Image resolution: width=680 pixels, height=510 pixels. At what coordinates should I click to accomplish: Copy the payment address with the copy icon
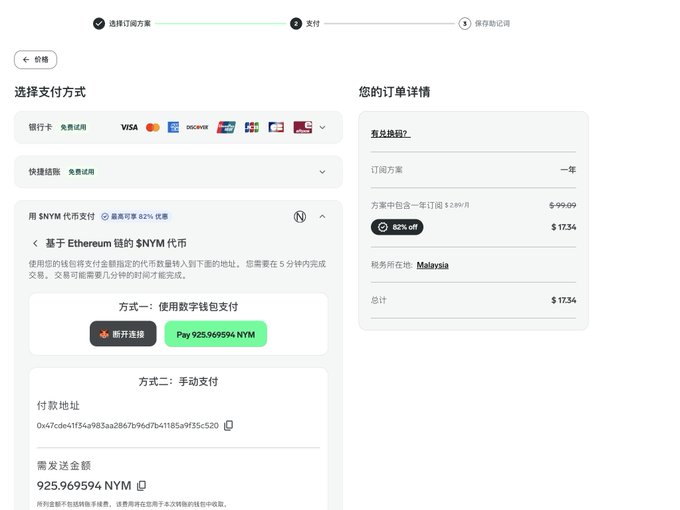click(229, 425)
